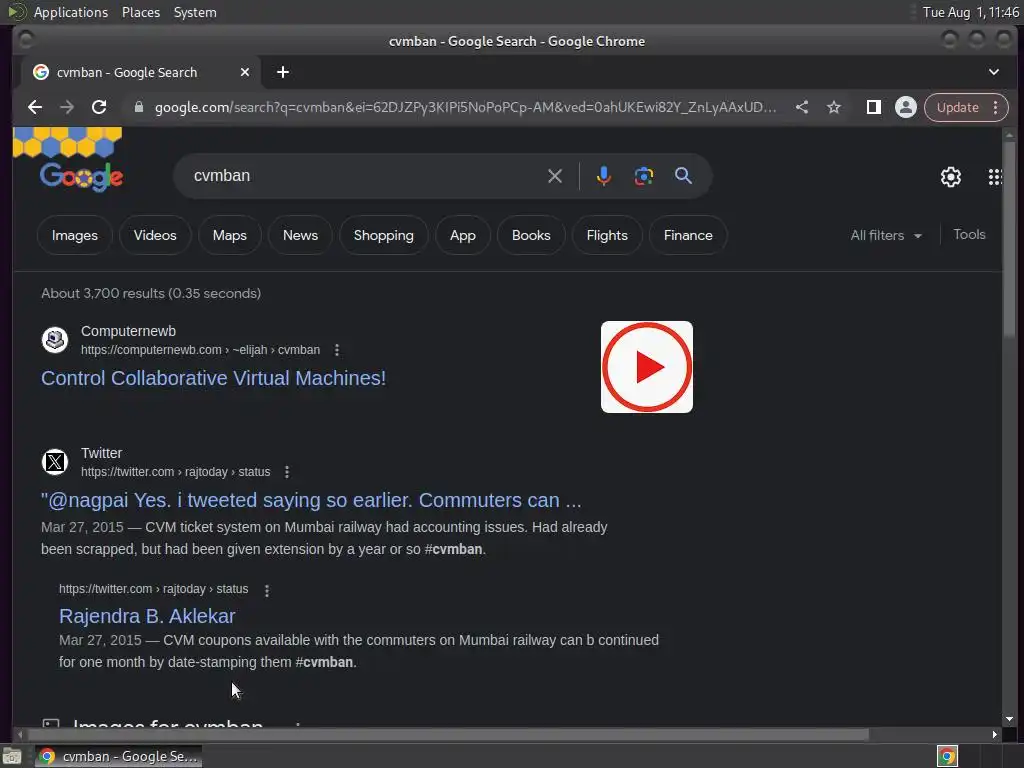This screenshot has width=1024, height=768.
Task: Select the Flights filter chip
Action: point(607,235)
